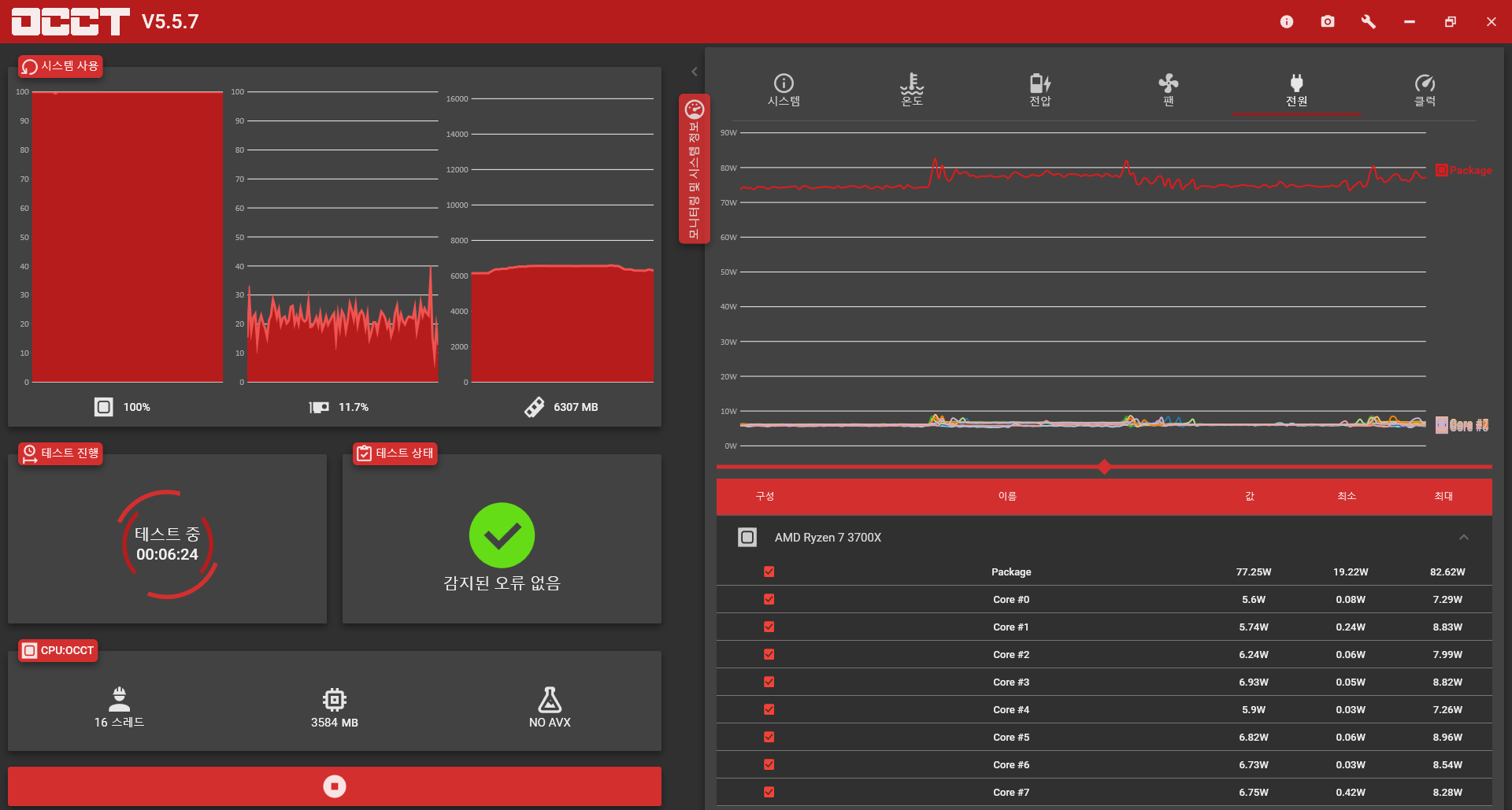Uncheck the Core #1 checkbox
This screenshot has height=810, width=1512.
[x=769, y=627]
